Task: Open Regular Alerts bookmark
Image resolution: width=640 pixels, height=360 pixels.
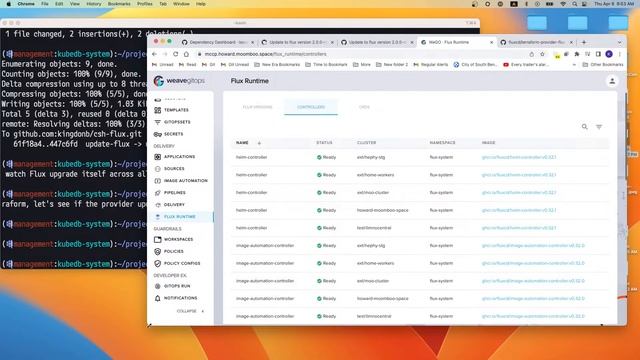Action: click(x=431, y=64)
